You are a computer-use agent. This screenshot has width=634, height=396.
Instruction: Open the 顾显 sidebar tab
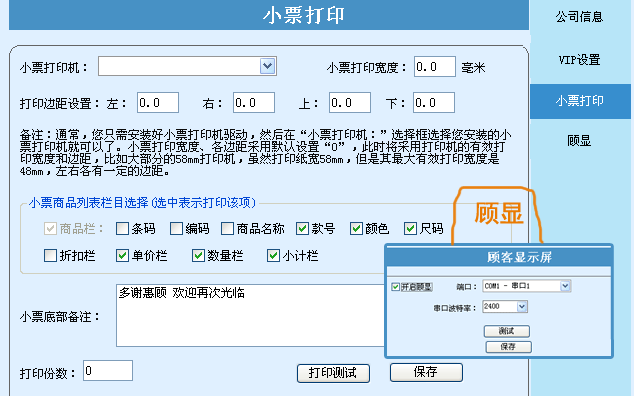pyautogui.click(x=580, y=141)
